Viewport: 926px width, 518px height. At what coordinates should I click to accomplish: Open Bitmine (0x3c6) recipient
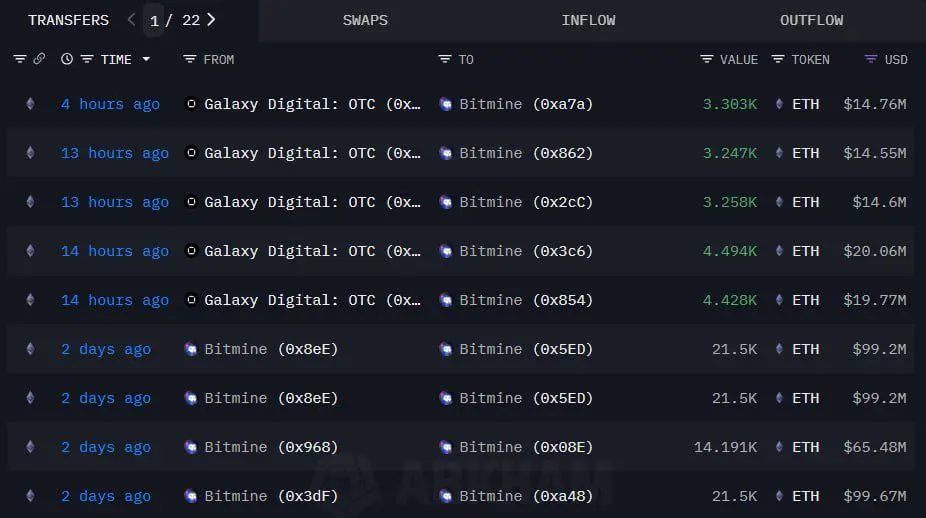point(526,252)
